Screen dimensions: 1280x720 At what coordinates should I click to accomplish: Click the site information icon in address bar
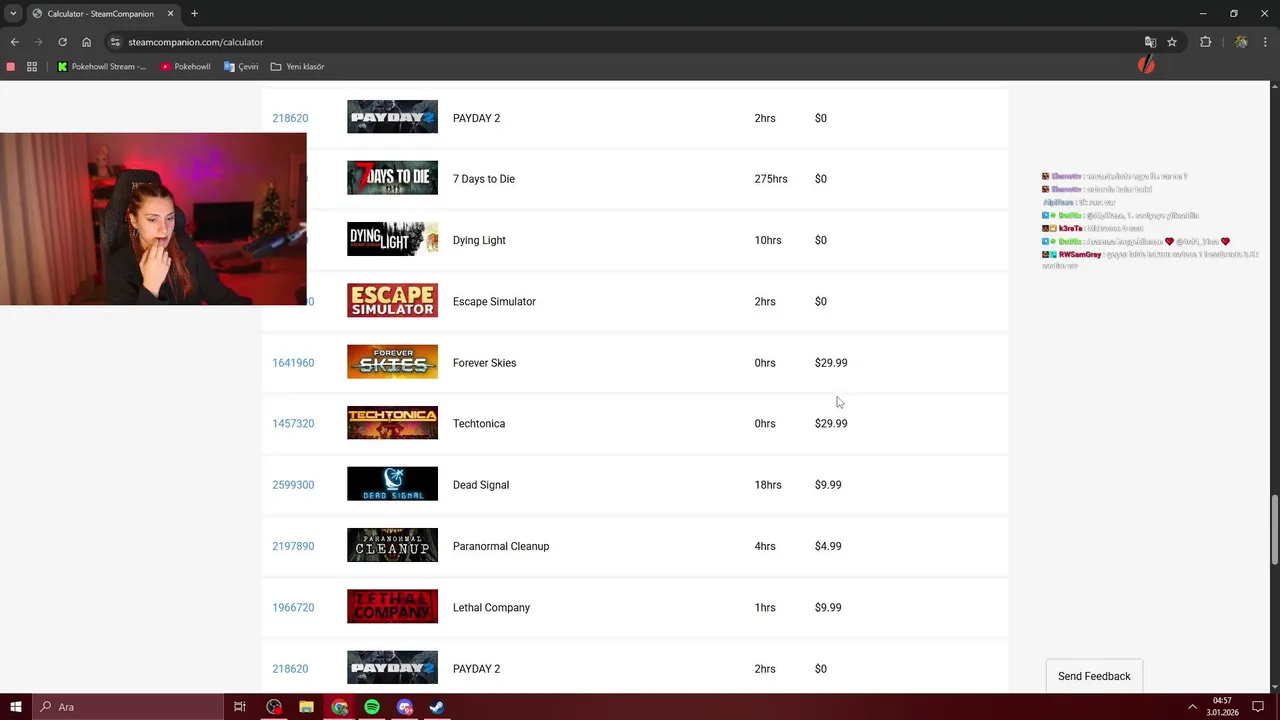pyautogui.click(x=115, y=42)
